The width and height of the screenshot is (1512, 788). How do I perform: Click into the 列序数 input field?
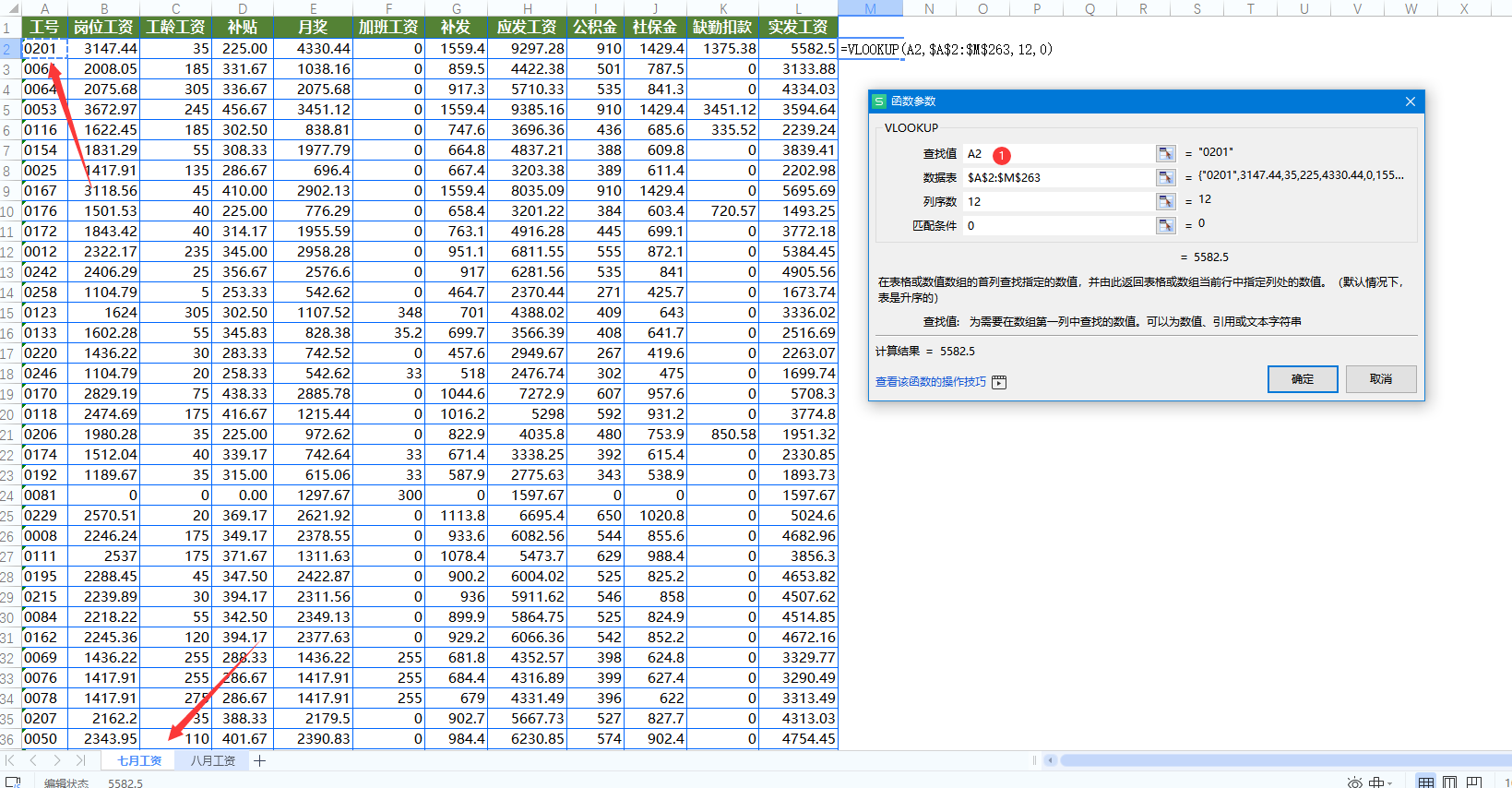1058,201
